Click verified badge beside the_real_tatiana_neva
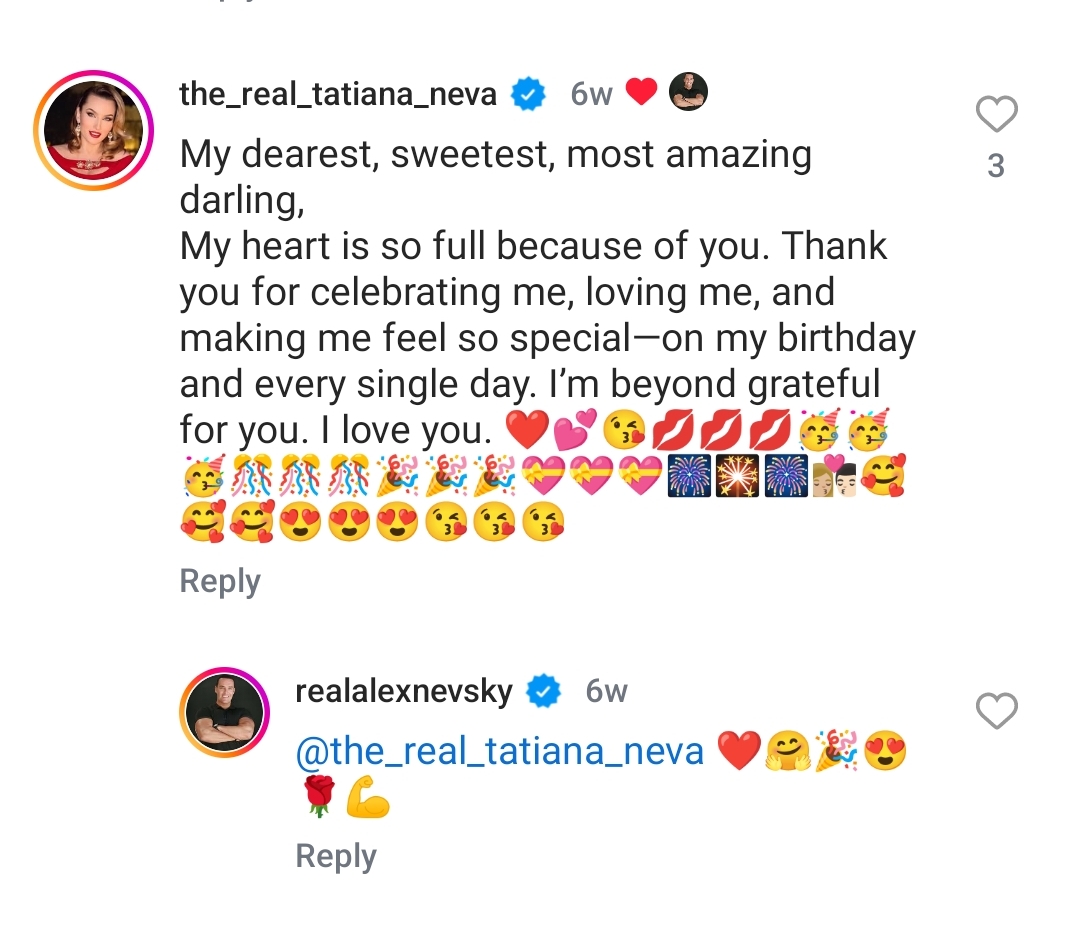 click(528, 95)
